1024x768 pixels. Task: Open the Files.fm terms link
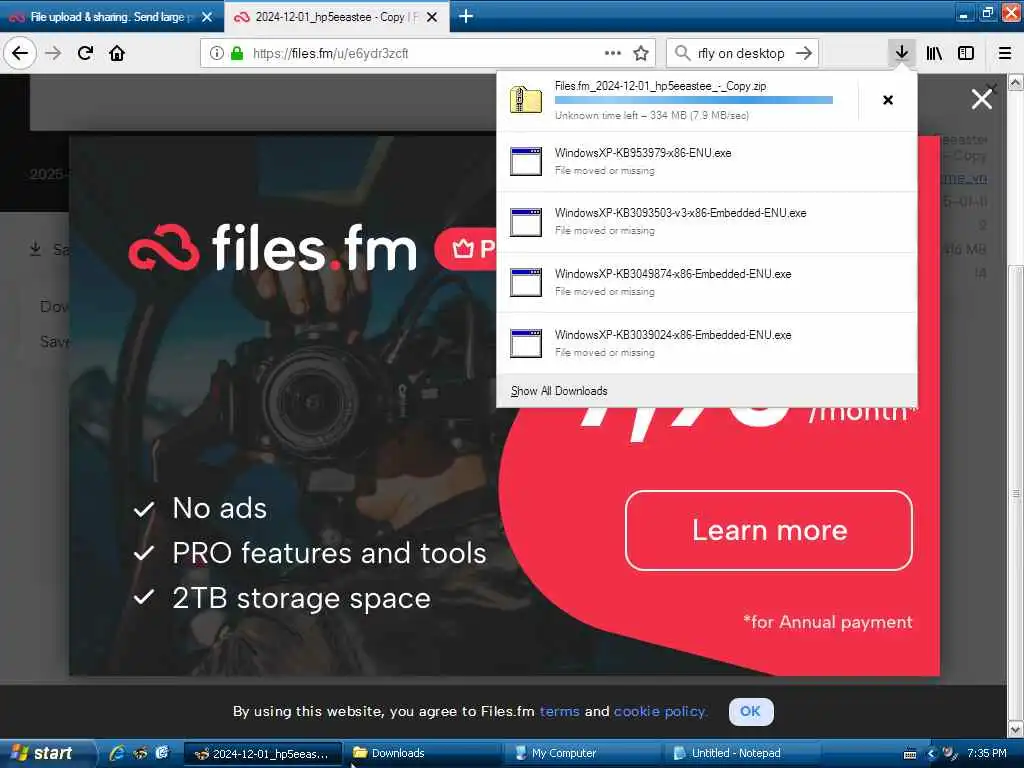click(x=559, y=711)
